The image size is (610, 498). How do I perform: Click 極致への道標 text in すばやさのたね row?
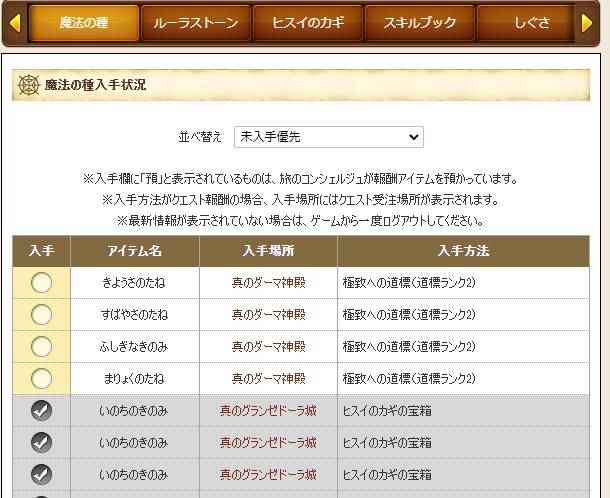409,314
